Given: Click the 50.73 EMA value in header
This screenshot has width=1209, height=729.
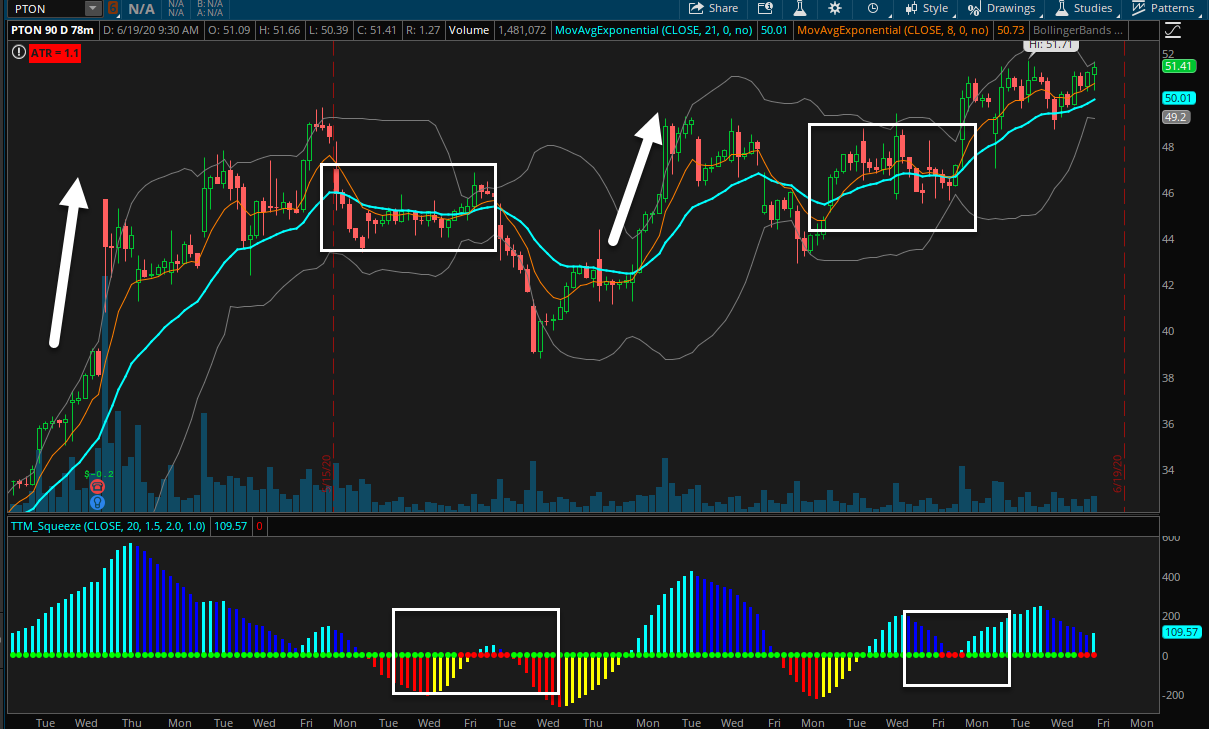Looking at the screenshot, I should (x=1011, y=30).
